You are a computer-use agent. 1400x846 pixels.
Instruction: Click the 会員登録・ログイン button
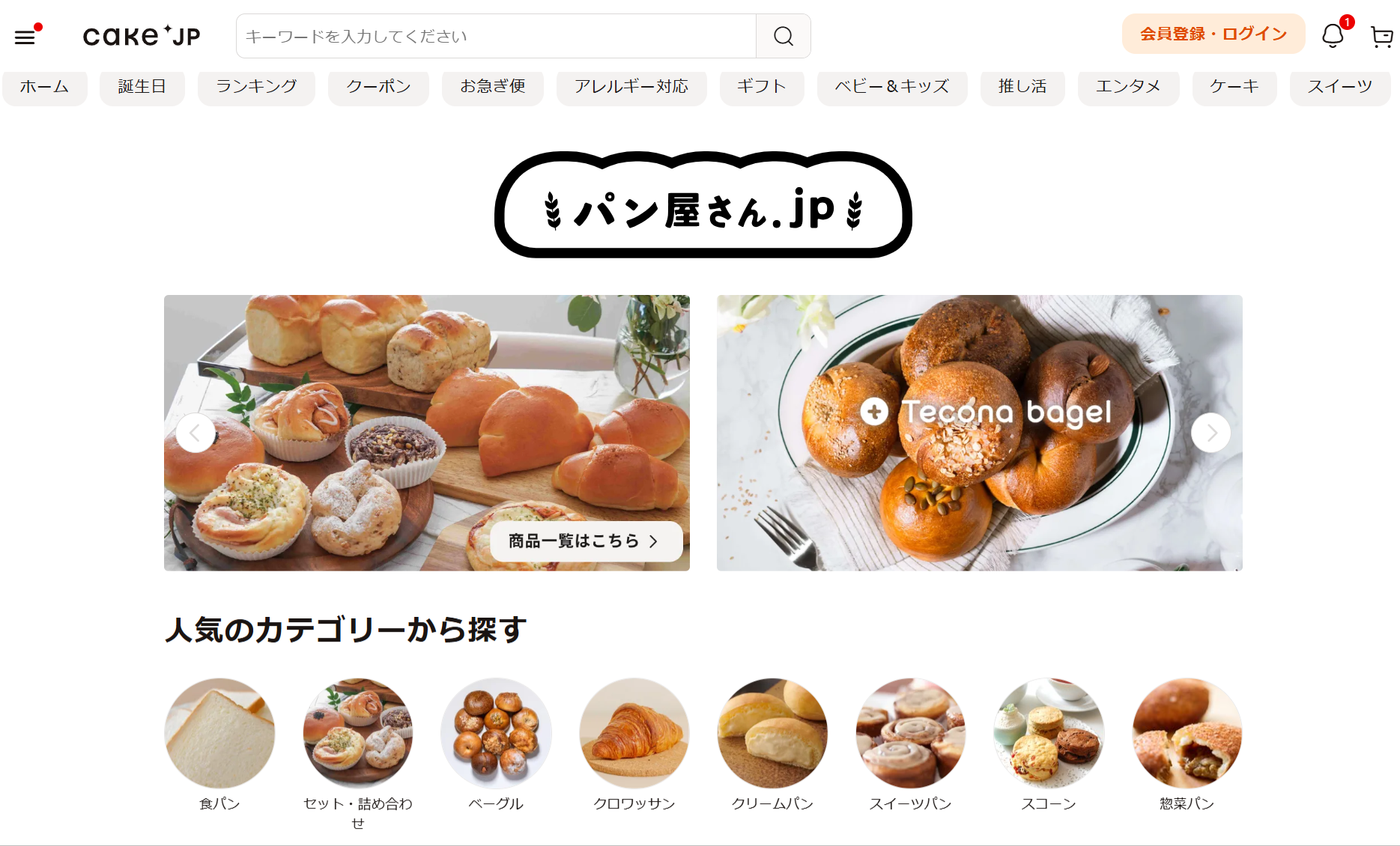click(x=1213, y=34)
